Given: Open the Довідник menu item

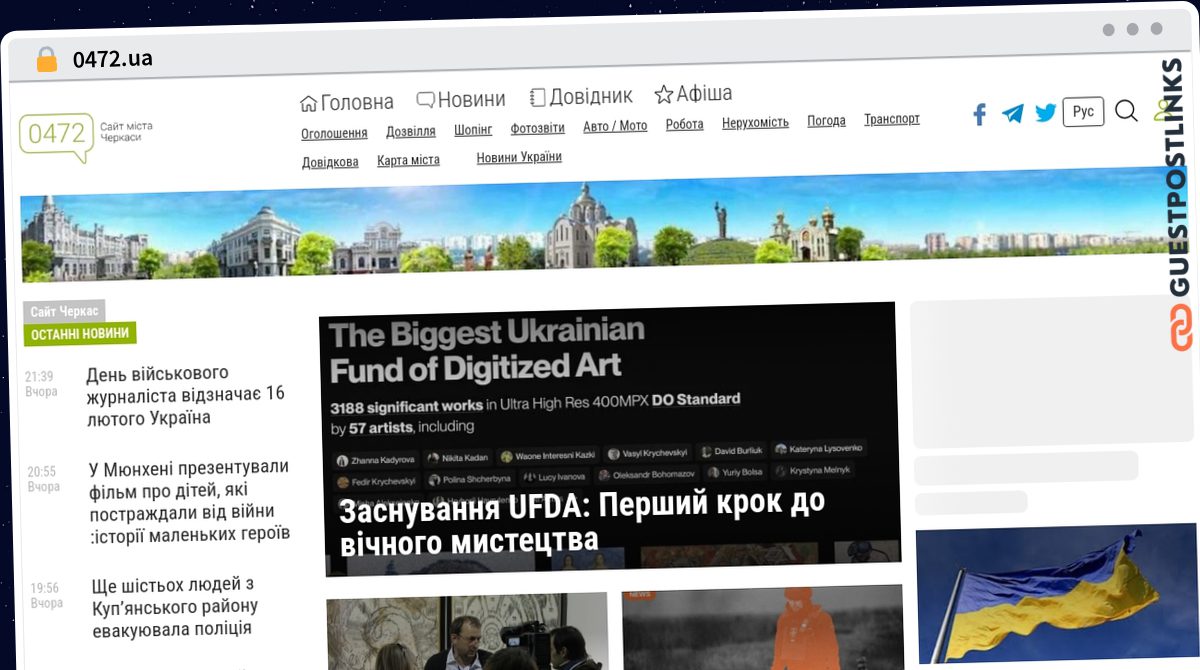Looking at the screenshot, I should click(581, 96).
